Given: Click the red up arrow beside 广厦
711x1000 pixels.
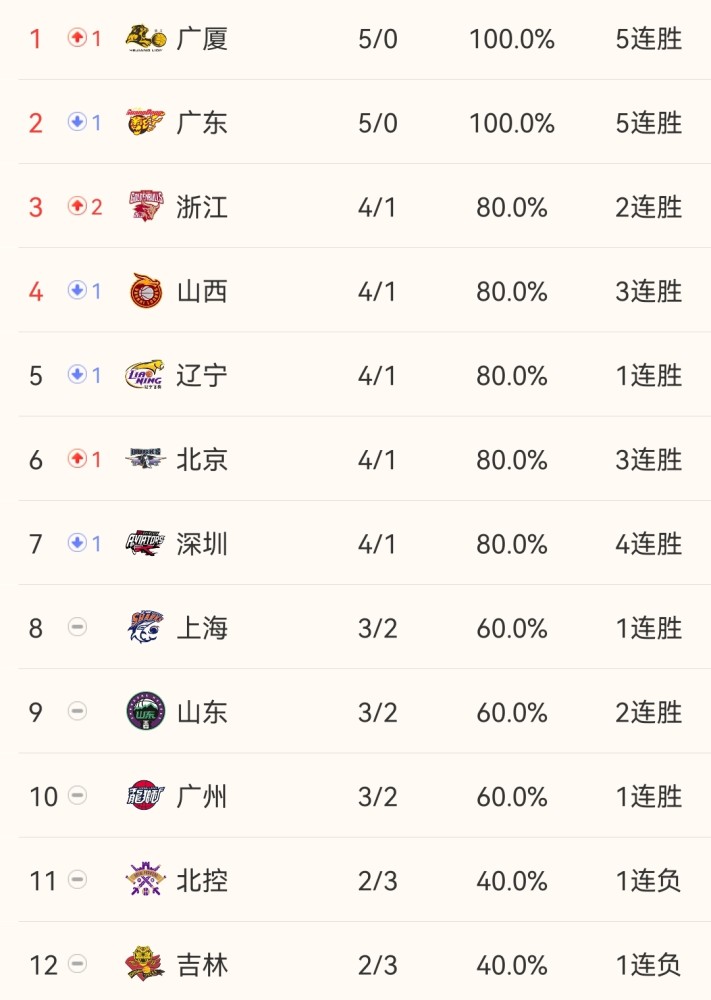Looking at the screenshot, I should pos(77,38).
